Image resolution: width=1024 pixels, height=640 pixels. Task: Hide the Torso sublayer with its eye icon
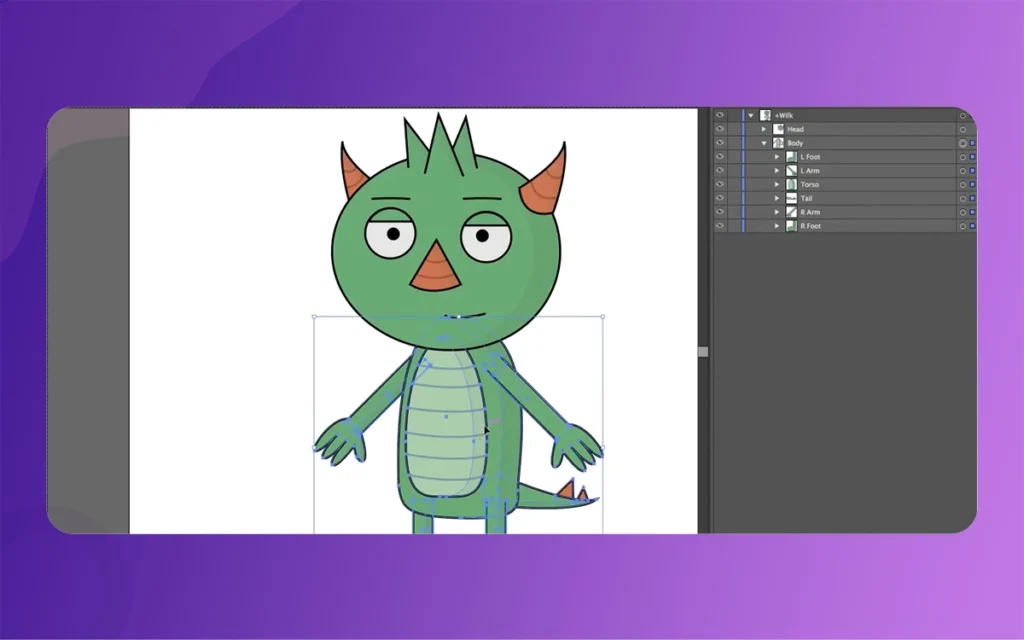click(x=720, y=185)
